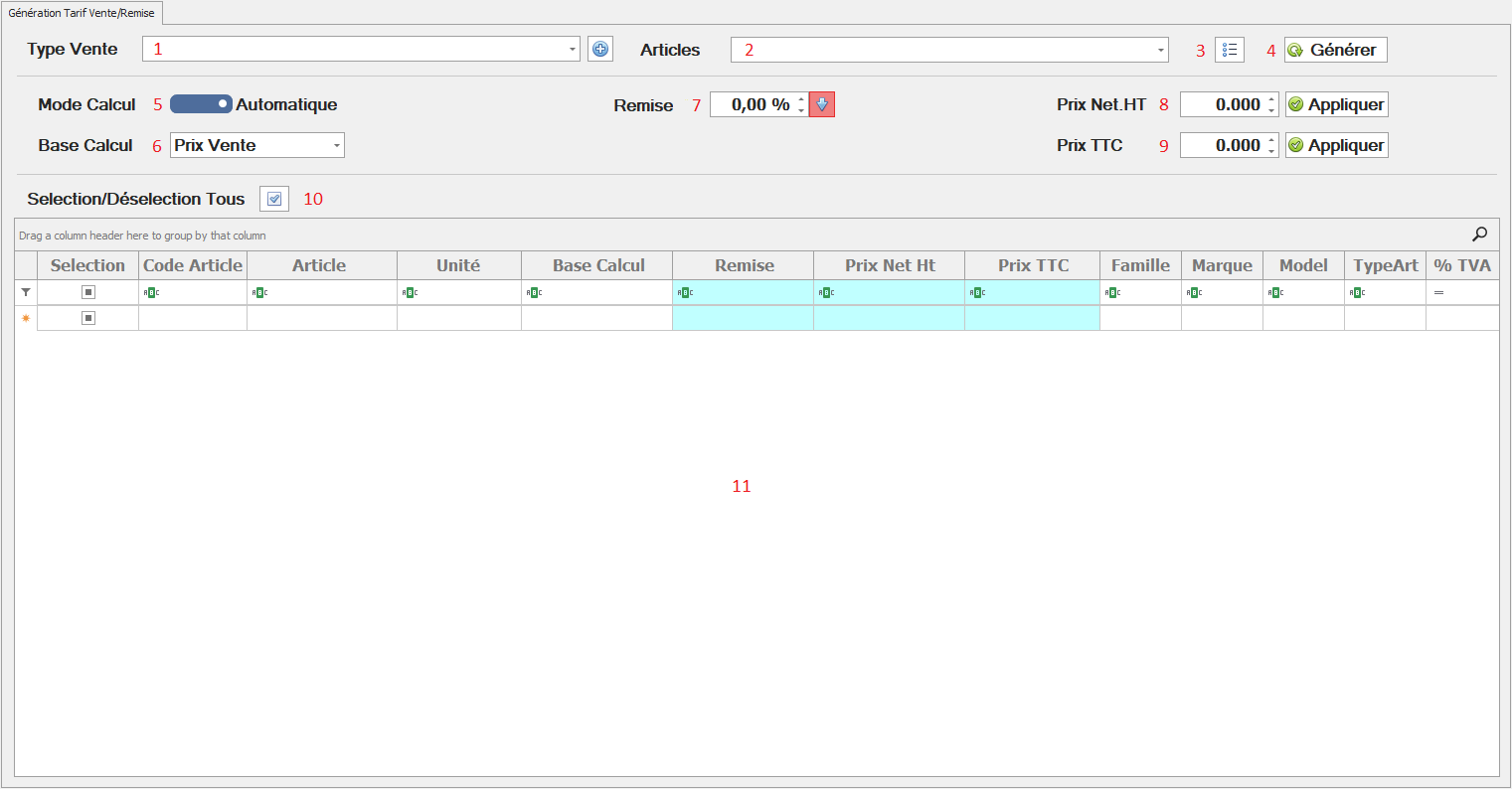
Task: Open the Type Vente dropdown
Action: 572,50
